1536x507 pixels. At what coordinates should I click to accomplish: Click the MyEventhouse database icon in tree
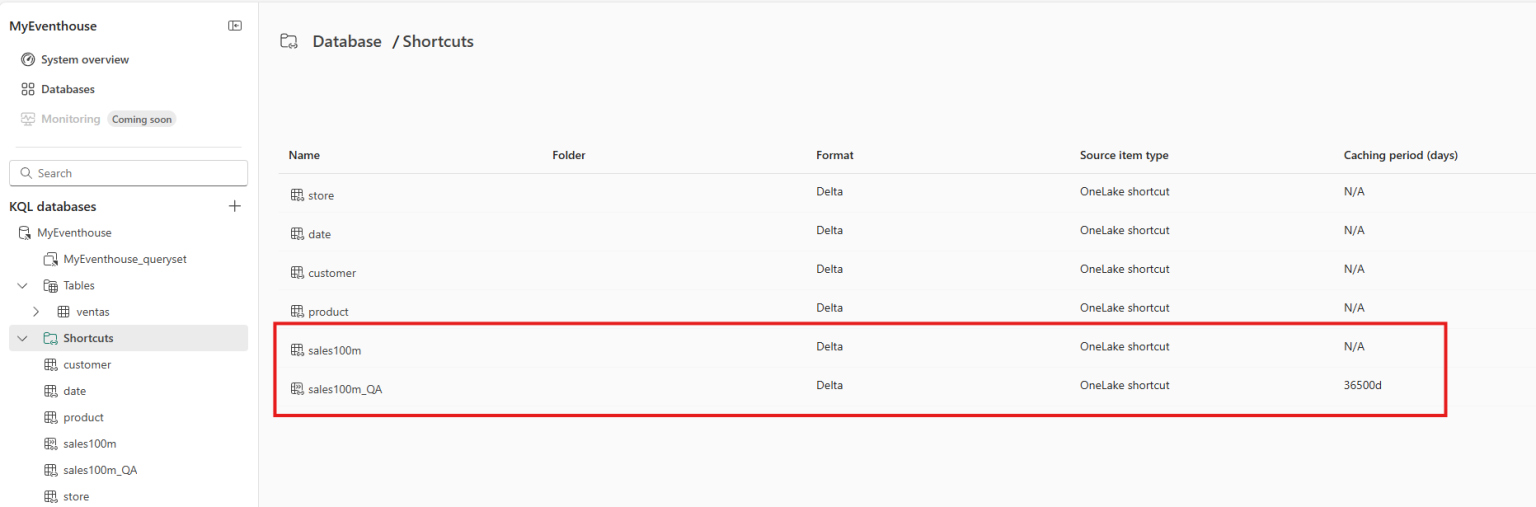[x=25, y=233]
